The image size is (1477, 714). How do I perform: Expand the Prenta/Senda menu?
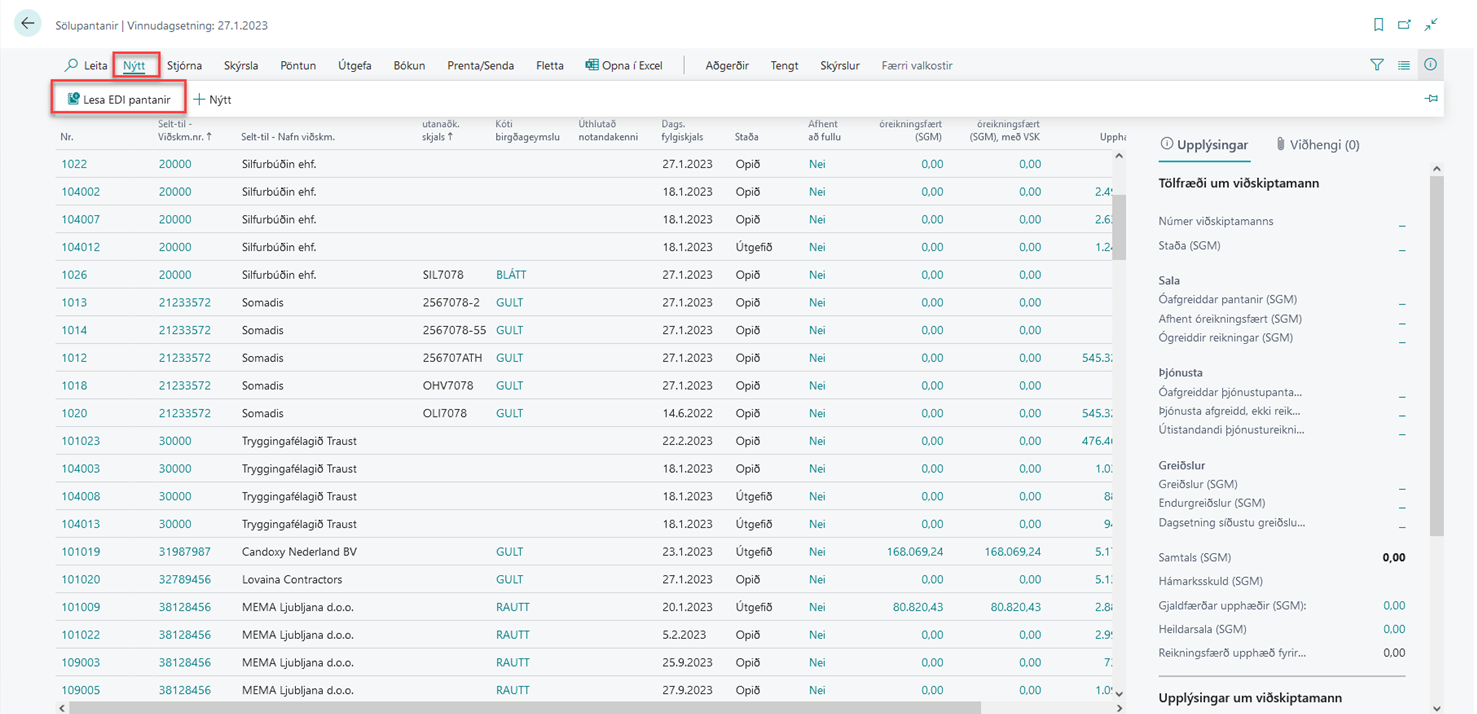pos(480,65)
